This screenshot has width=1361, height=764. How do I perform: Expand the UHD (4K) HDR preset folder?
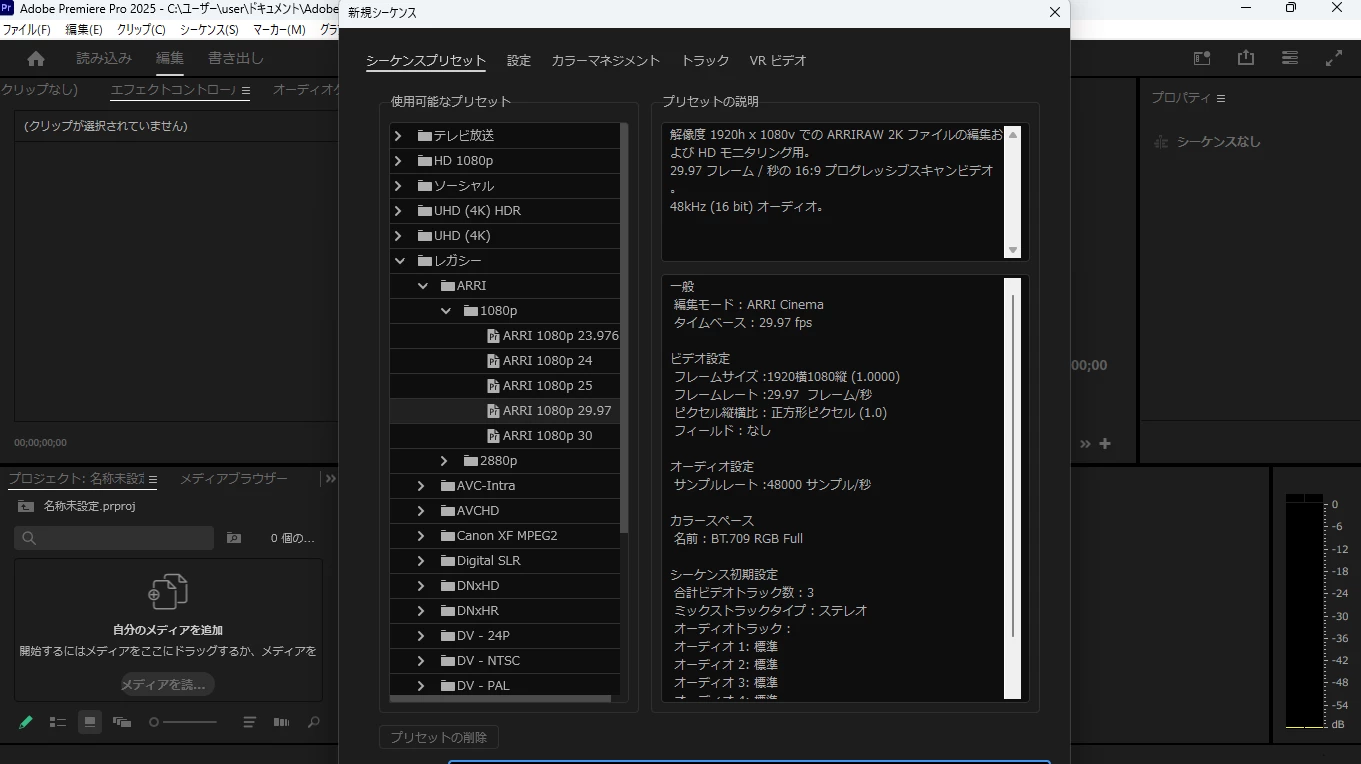pyautogui.click(x=398, y=210)
